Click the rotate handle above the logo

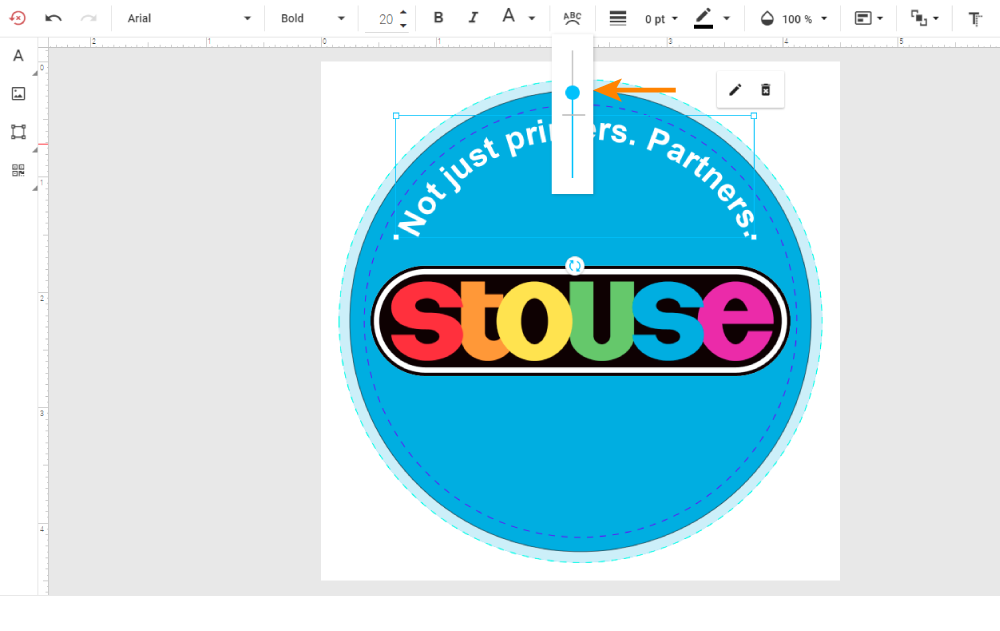575,265
